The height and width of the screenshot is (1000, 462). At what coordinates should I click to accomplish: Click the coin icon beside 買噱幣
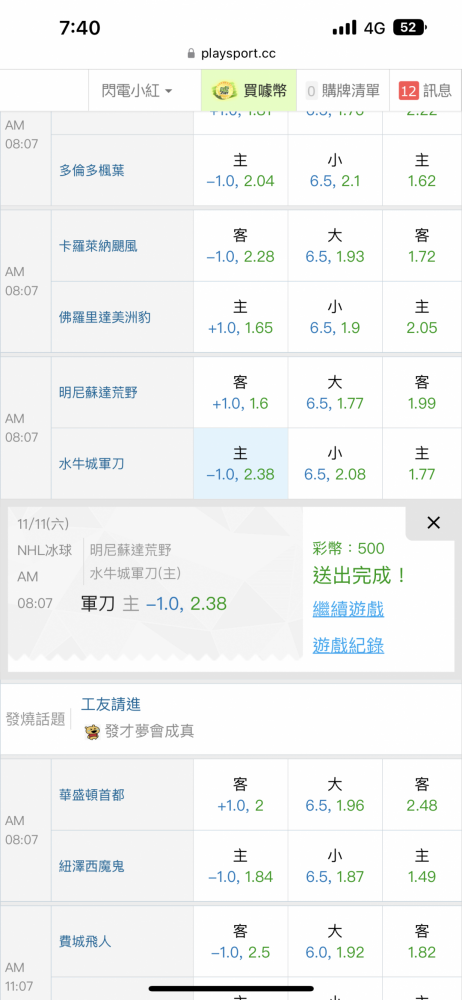223,91
